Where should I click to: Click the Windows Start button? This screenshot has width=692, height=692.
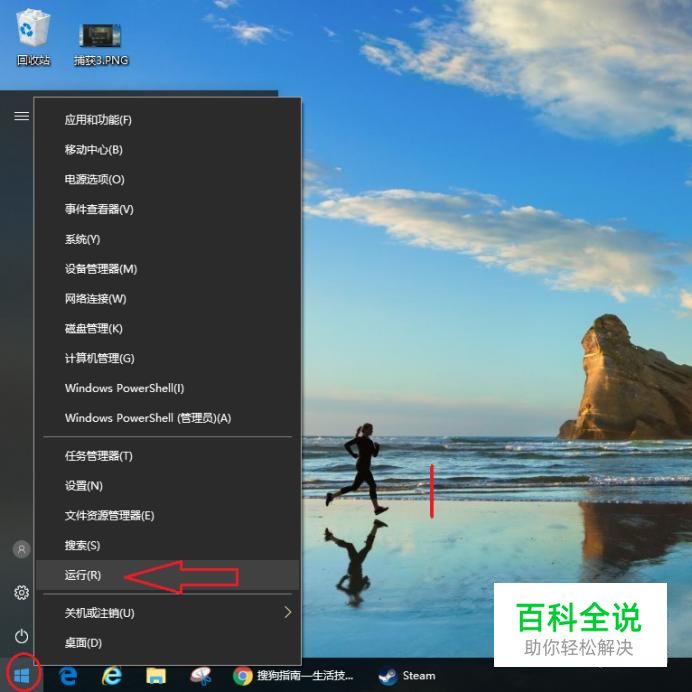point(22,675)
